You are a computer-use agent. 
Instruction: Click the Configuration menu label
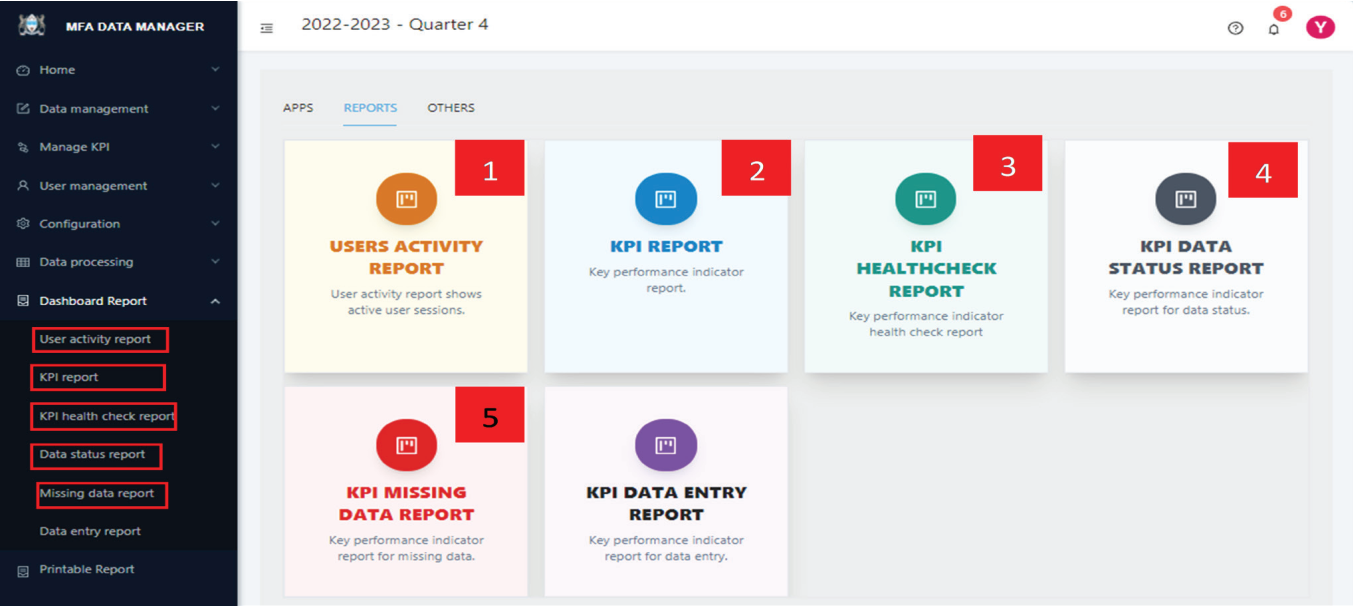click(x=79, y=224)
